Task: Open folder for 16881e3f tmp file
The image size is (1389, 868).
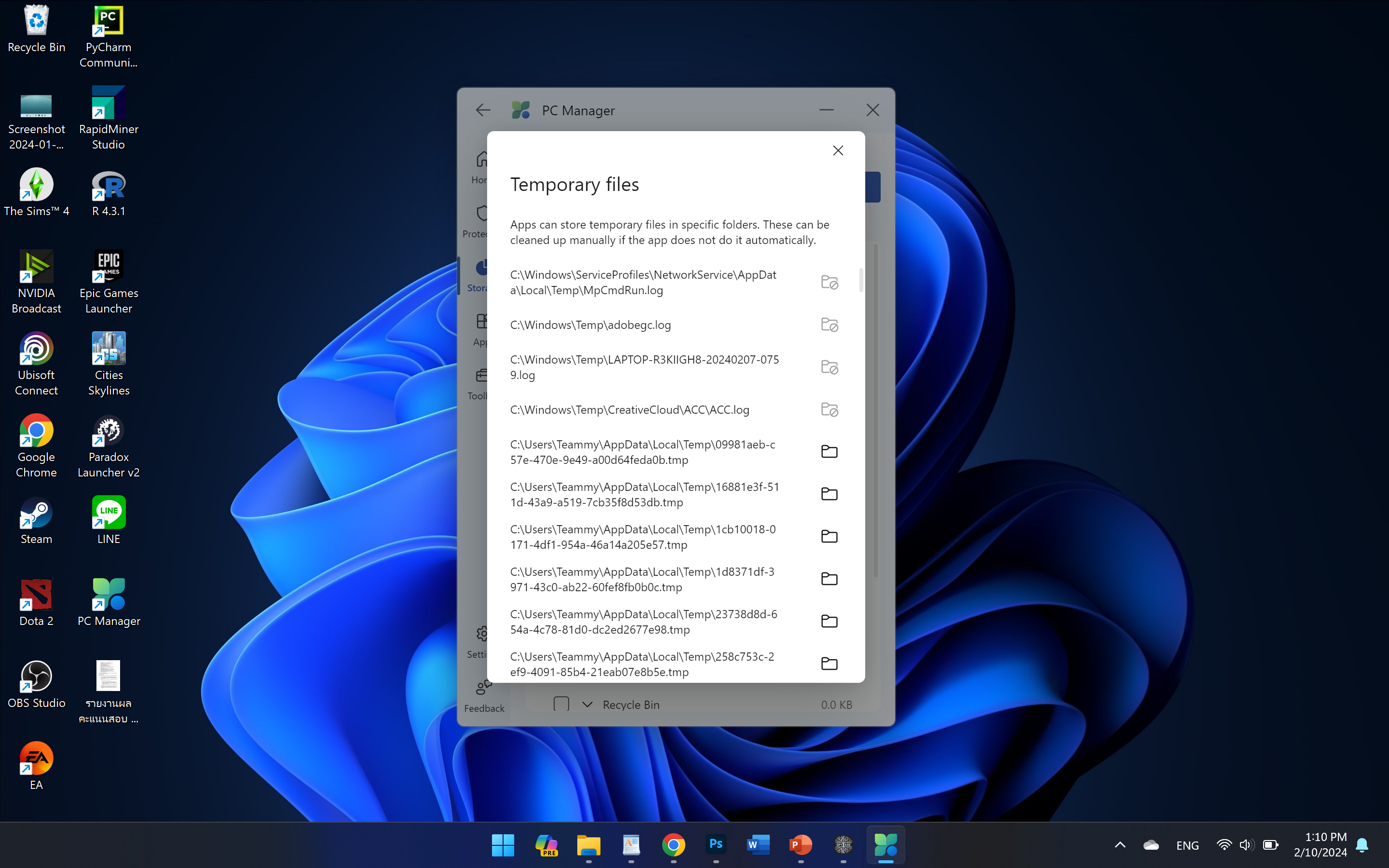Action: pos(830,494)
